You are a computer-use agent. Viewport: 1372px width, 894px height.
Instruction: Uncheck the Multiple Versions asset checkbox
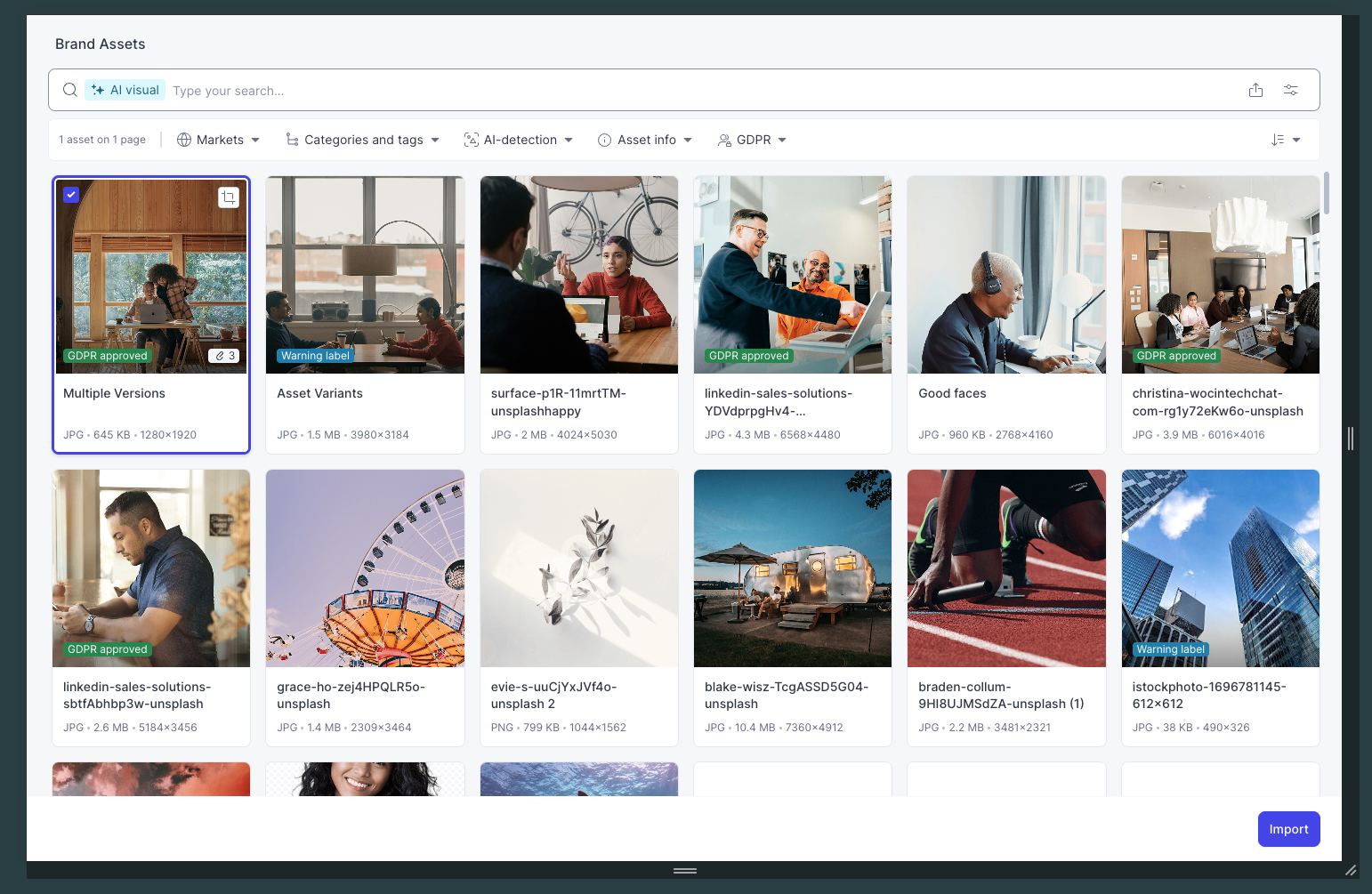71,194
